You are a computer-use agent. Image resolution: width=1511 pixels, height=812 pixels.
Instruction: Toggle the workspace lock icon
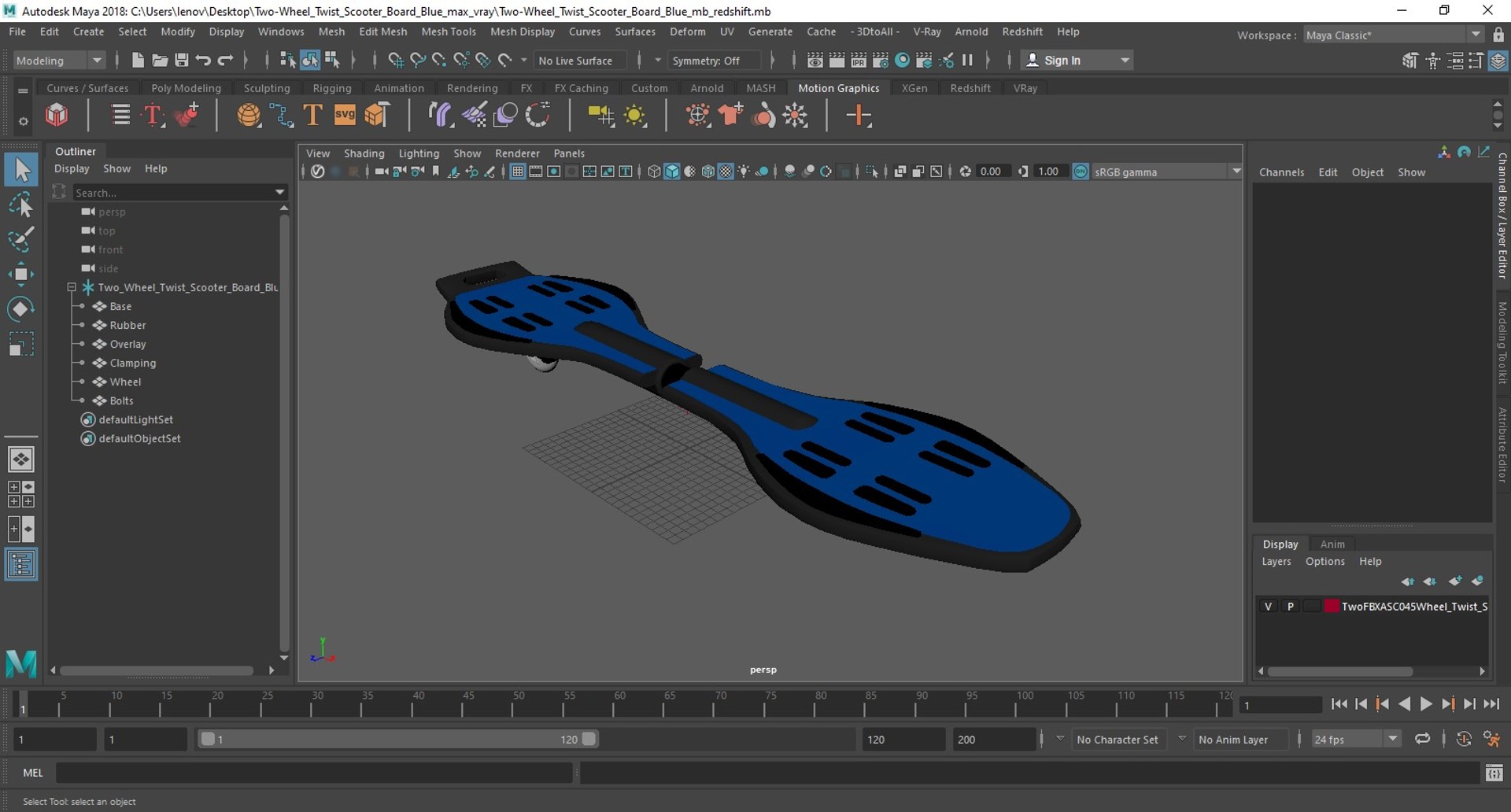1498,35
